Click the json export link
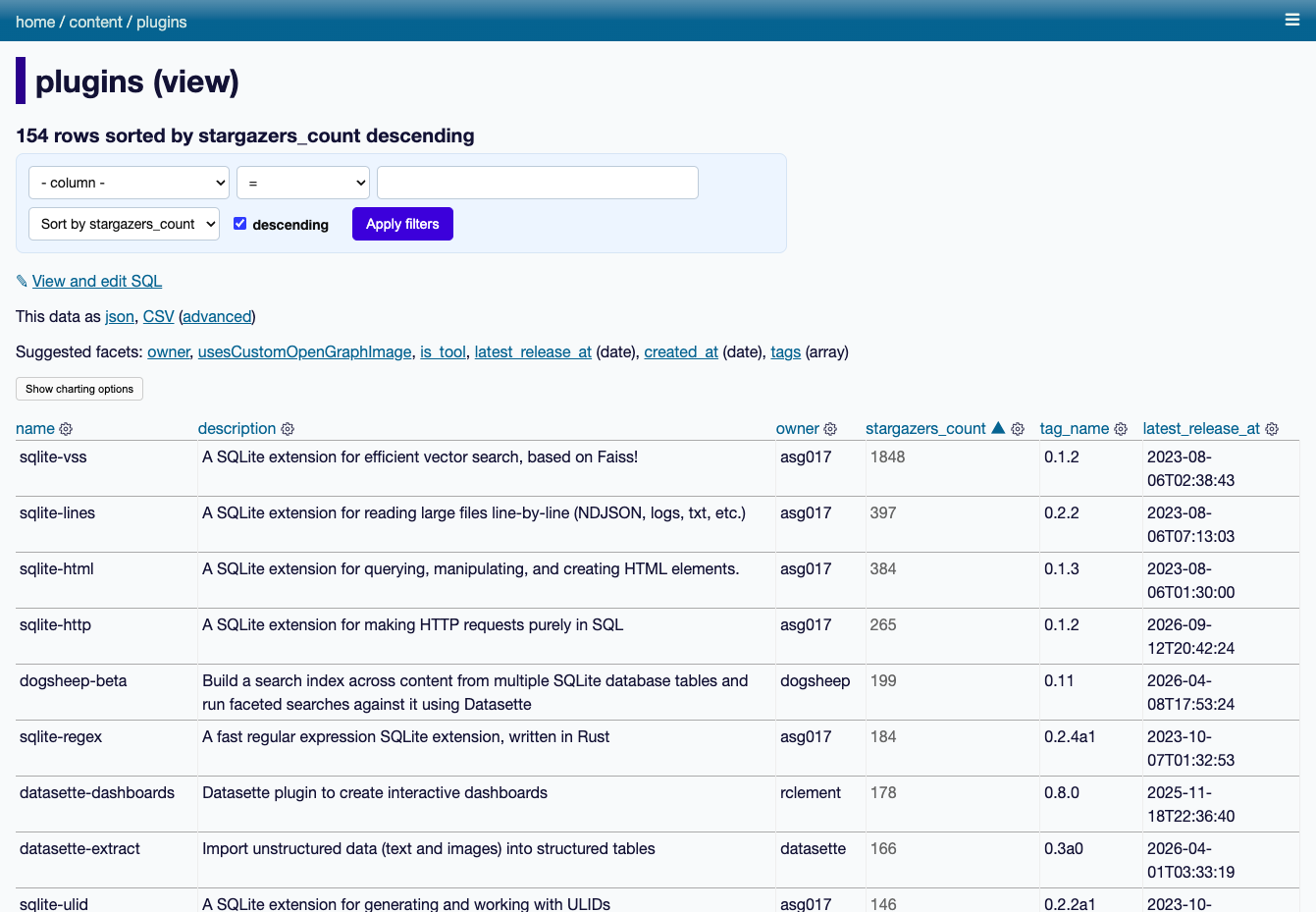Viewport: 1316px width, 912px height. [120, 316]
